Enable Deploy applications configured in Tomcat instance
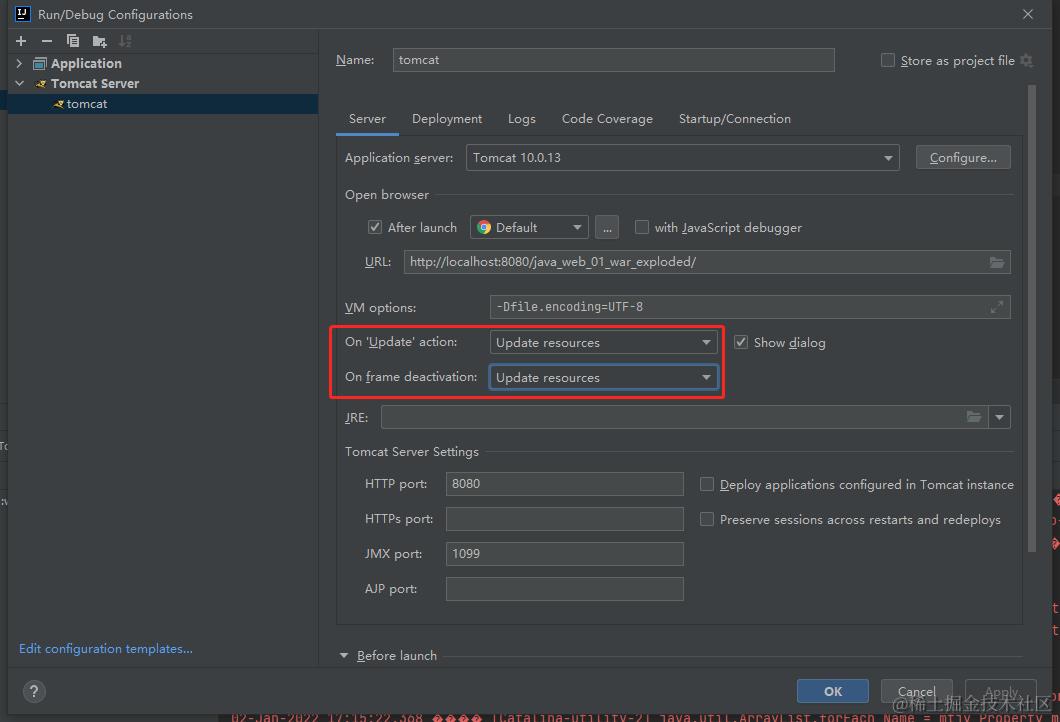The height and width of the screenshot is (722, 1060). pyautogui.click(x=706, y=484)
